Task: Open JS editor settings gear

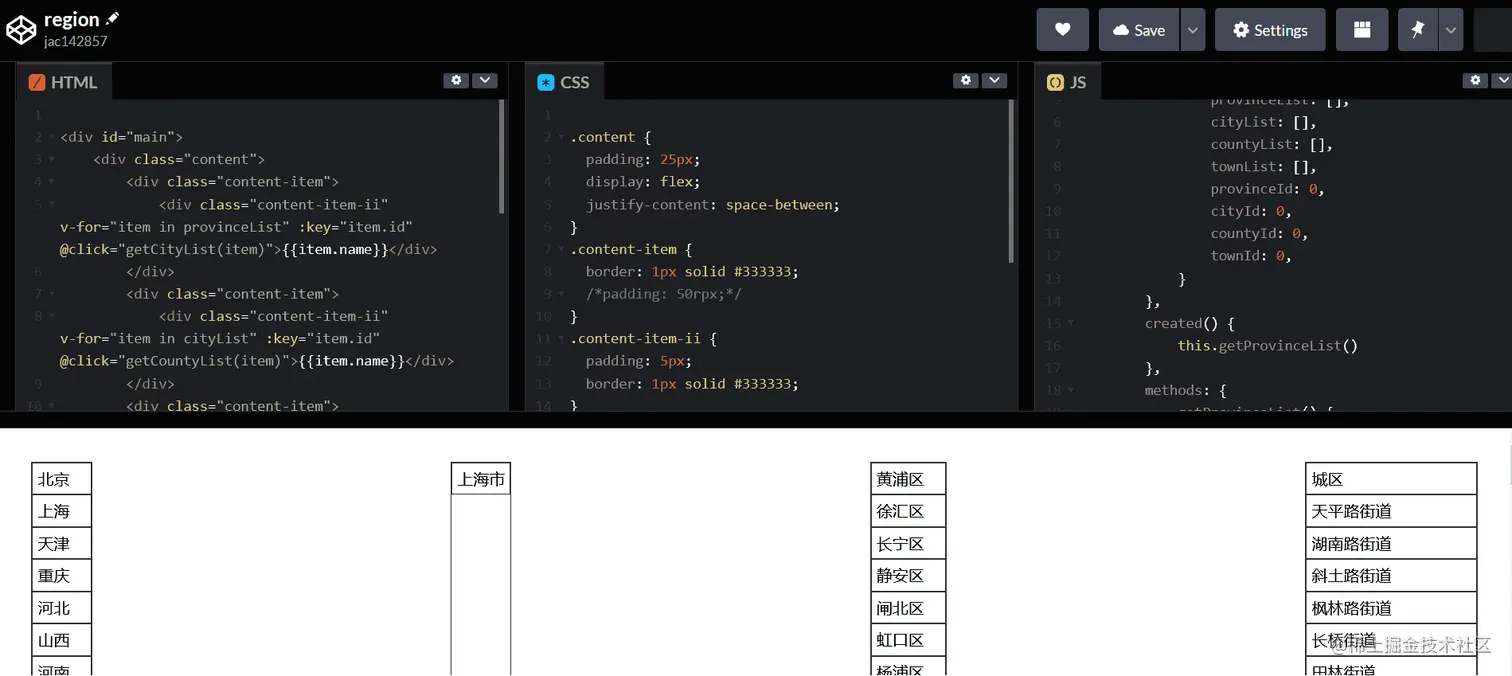Action: (x=1475, y=80)
